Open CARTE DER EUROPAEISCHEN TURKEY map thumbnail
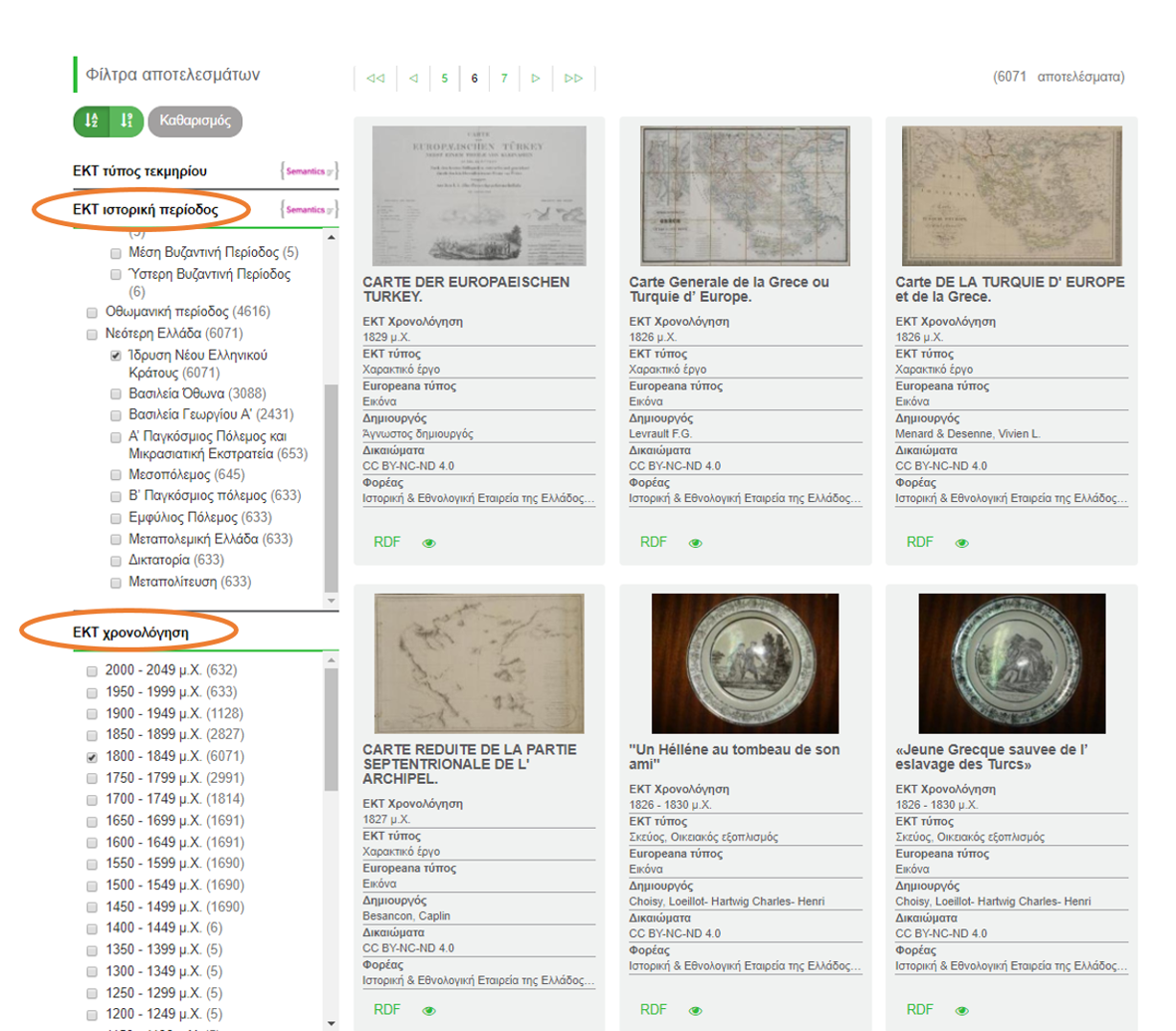 [479, 196]
